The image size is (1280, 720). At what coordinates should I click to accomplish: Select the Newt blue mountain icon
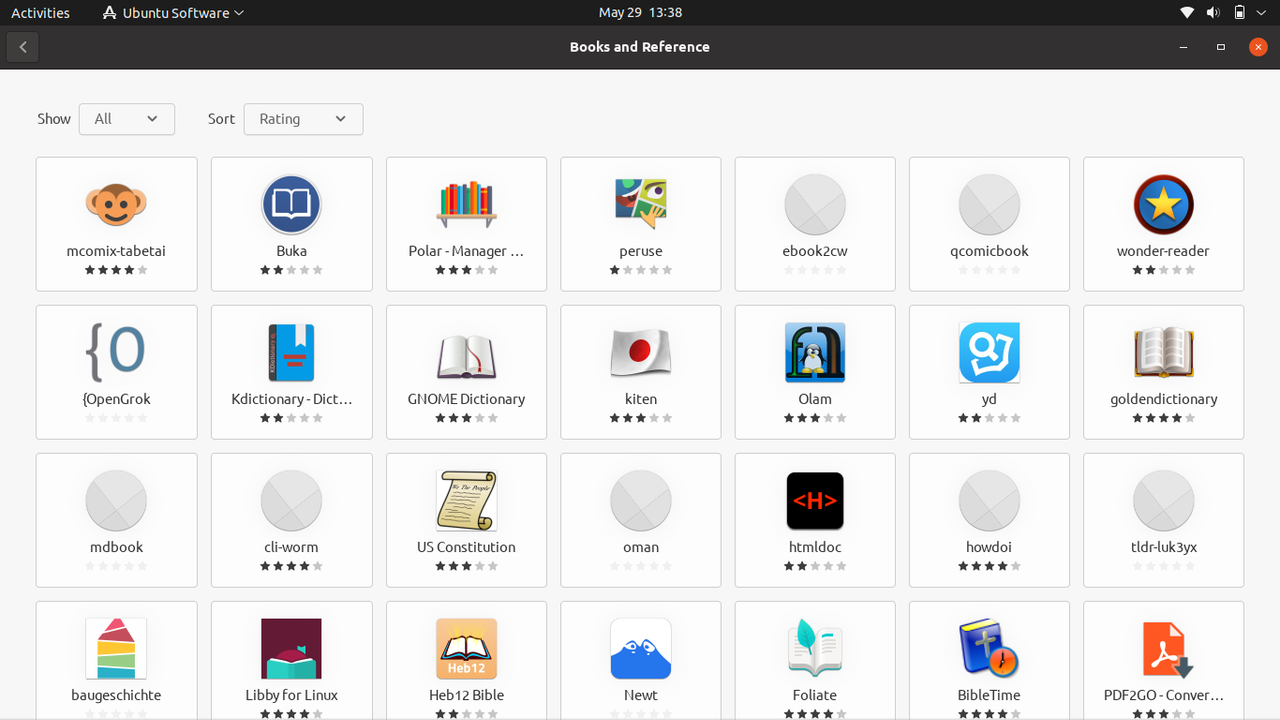pos(641,648)
